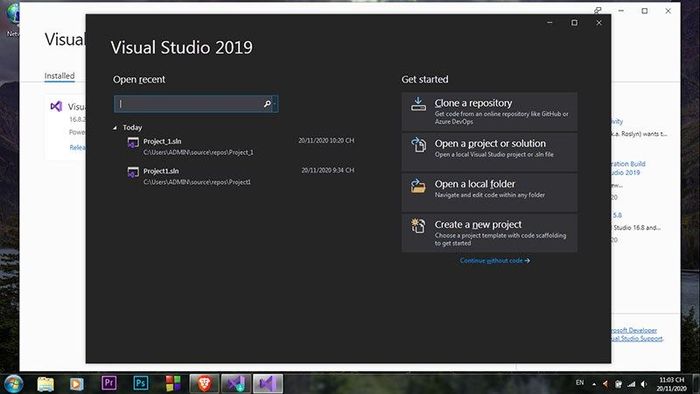Choose the Open a local folder button
The height and width of the screenshot is (394, 700).
click(x=489, y=192)
